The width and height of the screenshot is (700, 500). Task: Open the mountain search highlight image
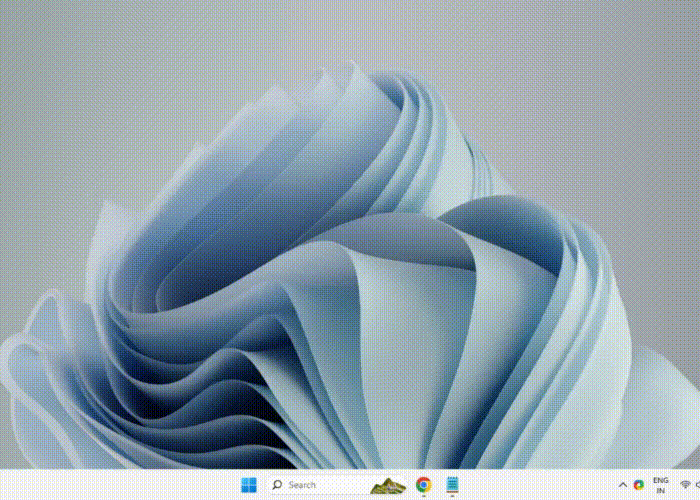[x=388, y=486]
